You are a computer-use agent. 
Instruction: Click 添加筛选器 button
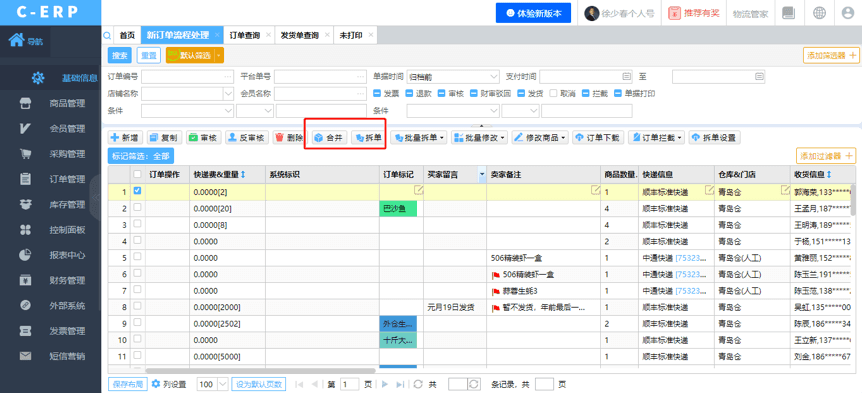831,56
